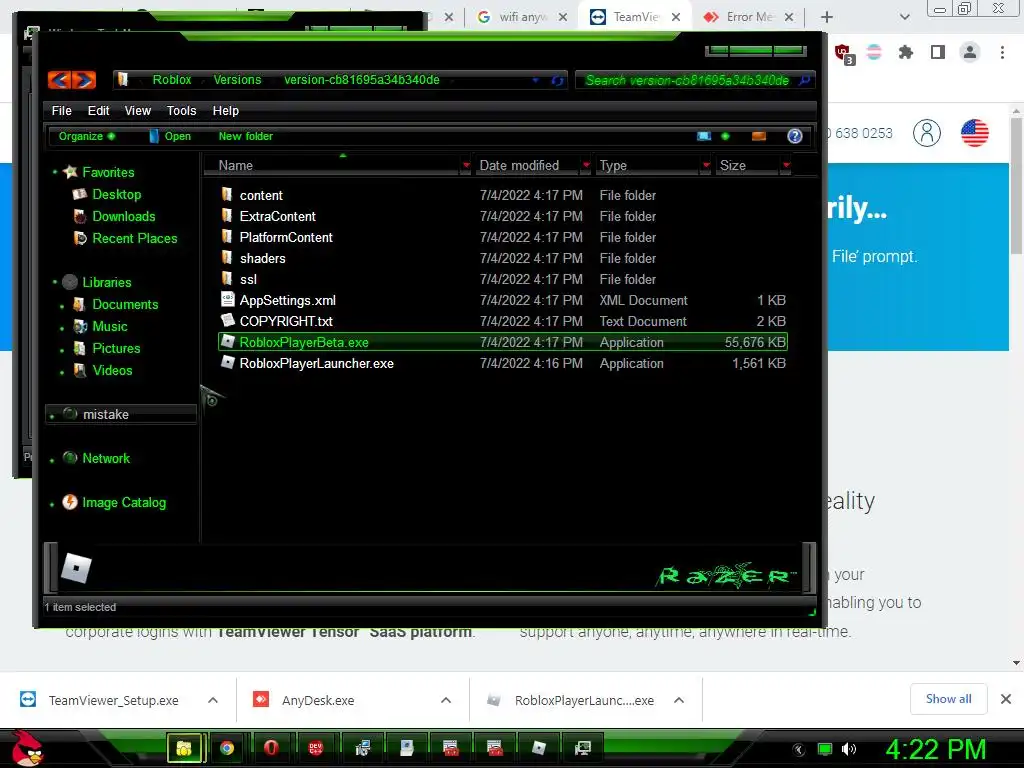The height and width of the screenshot is (768, 1024).
Task: Open the Organize dropdown
Action: coord(87,136)
